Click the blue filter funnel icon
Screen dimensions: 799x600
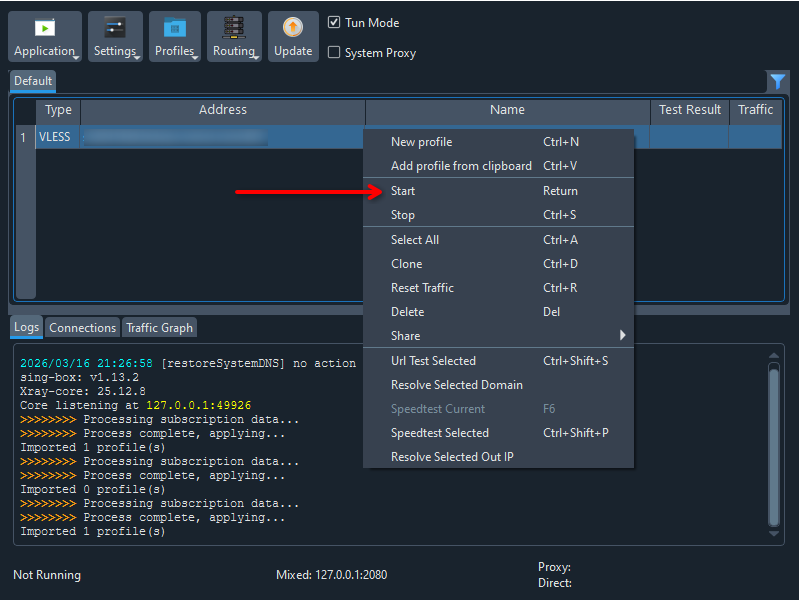pos(777,82)
